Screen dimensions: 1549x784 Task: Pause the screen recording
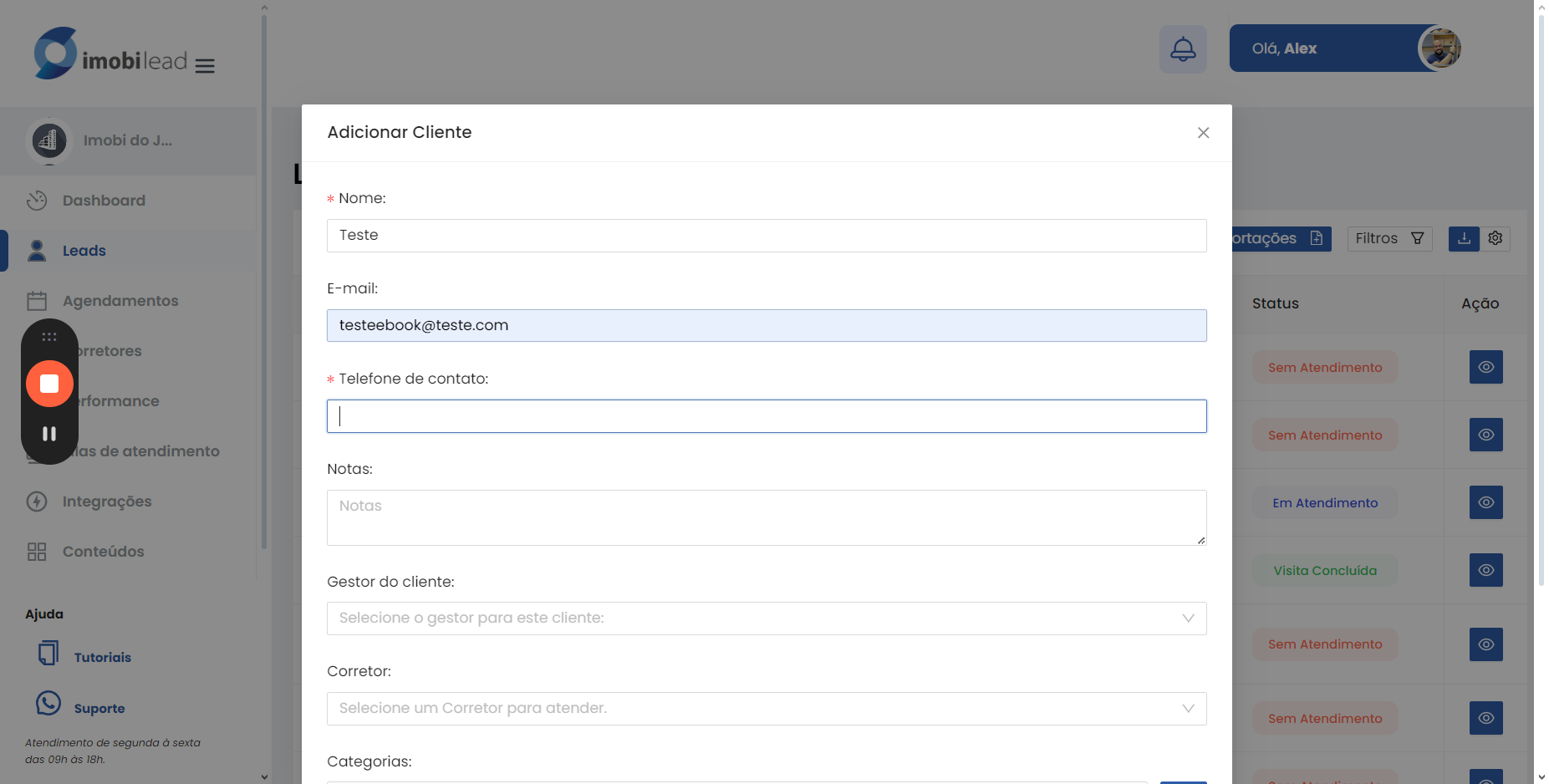(x=49, y=434)
